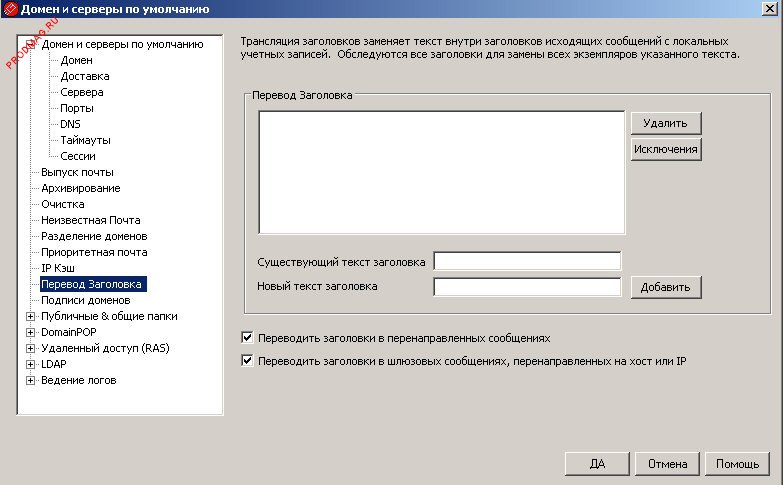Image resolution: width=784 pixels, height=485 pixels.
Task: Toggle header translation in gateway messages checkbox
Action: 248,361
